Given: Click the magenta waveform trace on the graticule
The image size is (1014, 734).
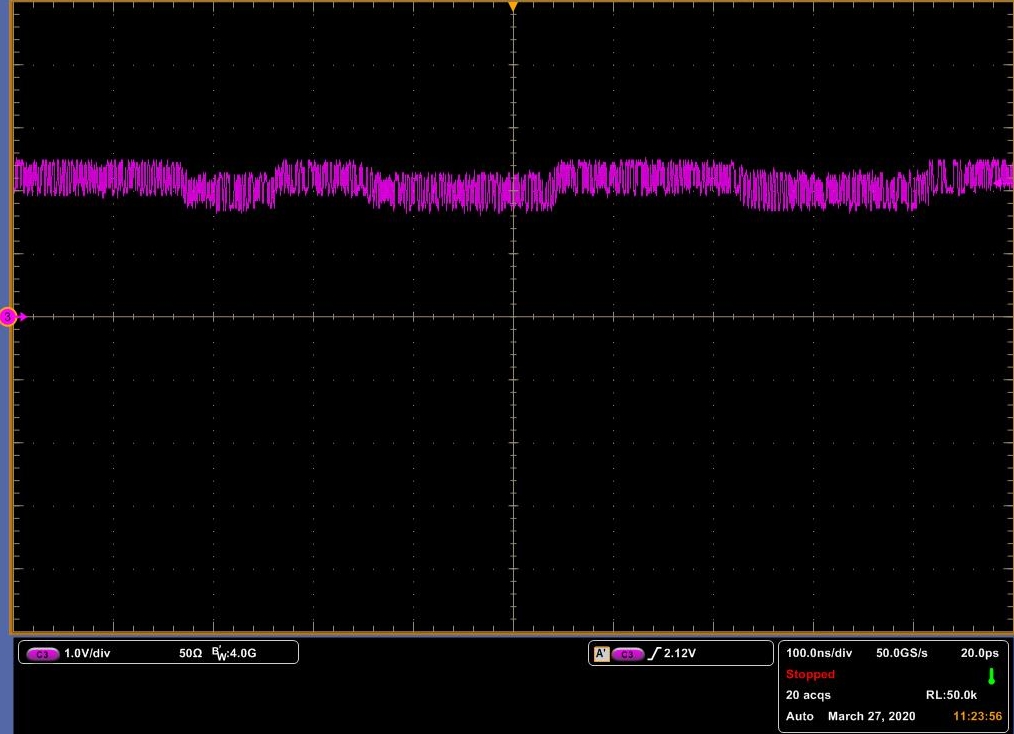Looking at the screenshot, I should click(x=513, y=184).
